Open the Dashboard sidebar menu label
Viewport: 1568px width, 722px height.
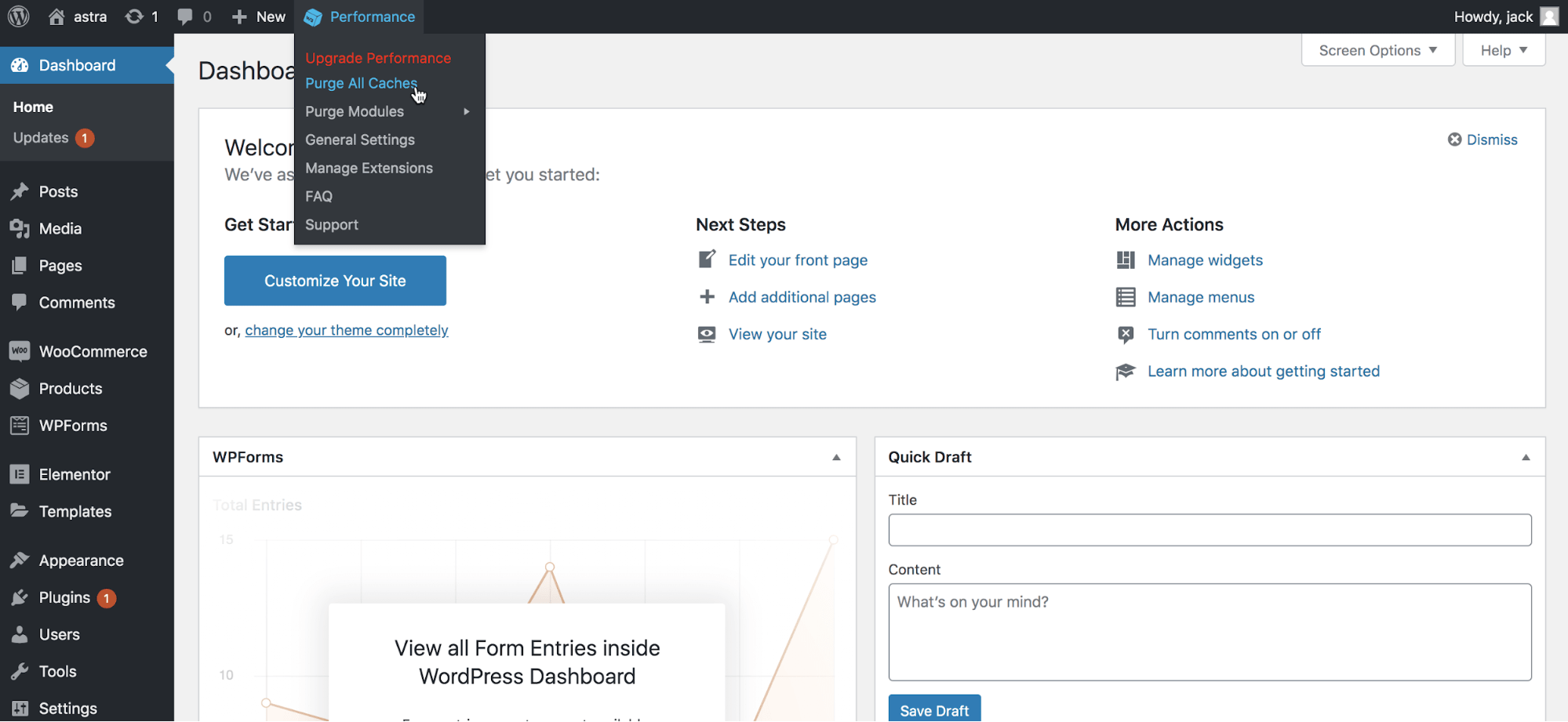[77, 65]
